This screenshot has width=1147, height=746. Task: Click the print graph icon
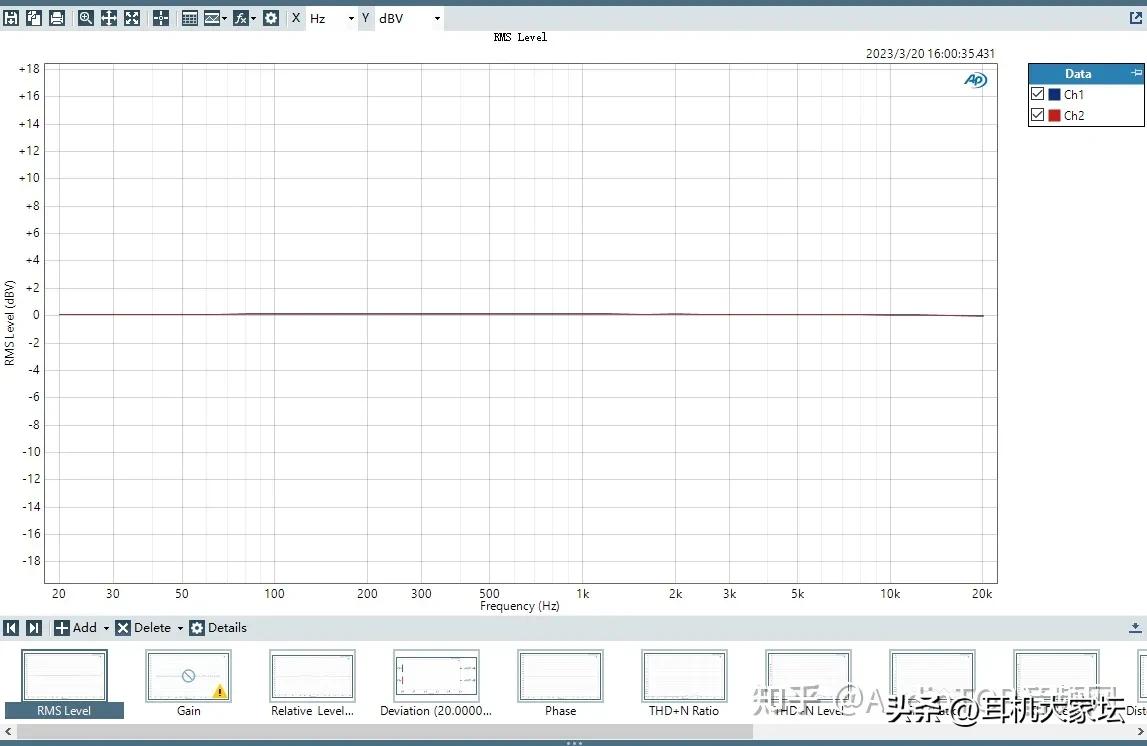(x=57, y=18)
